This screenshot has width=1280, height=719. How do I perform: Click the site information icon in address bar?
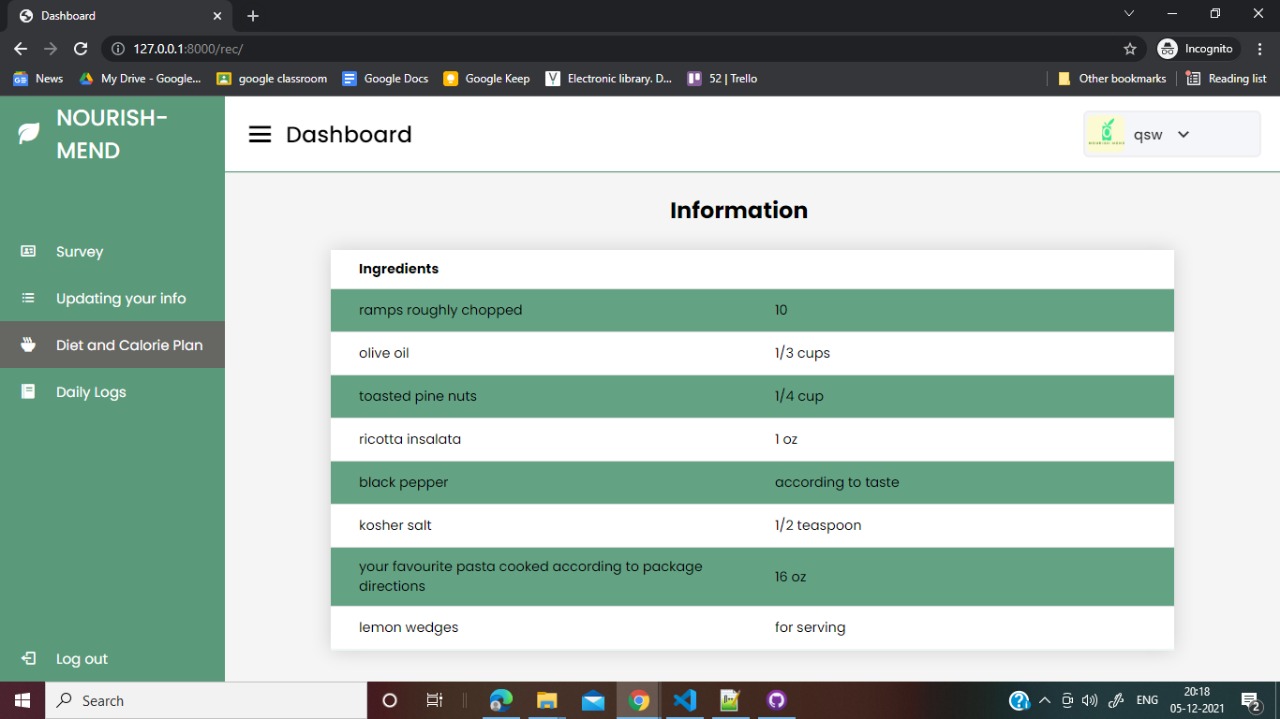click(117, 48)
